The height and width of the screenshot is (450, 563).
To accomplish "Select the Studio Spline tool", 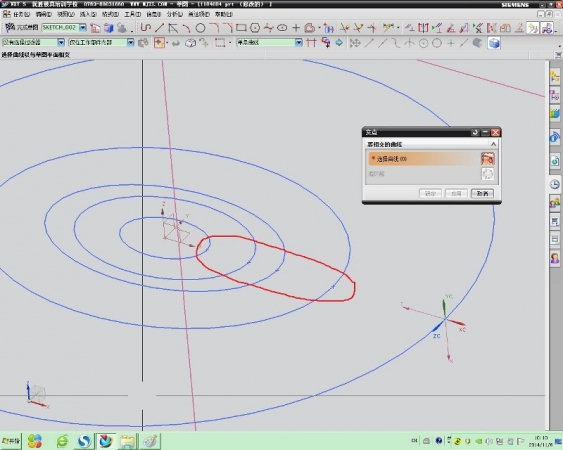I will (268, 28).
